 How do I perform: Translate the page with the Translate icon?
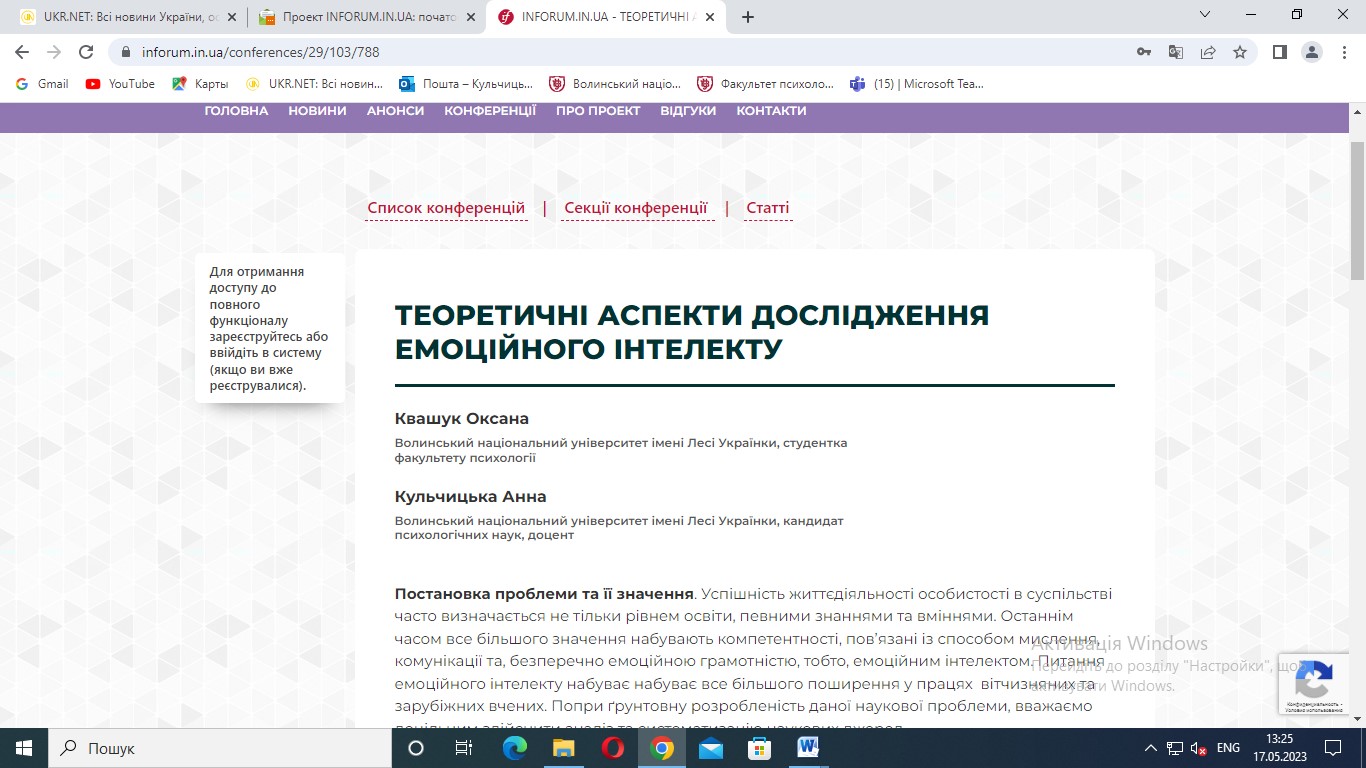click(x=1176, y=50)
